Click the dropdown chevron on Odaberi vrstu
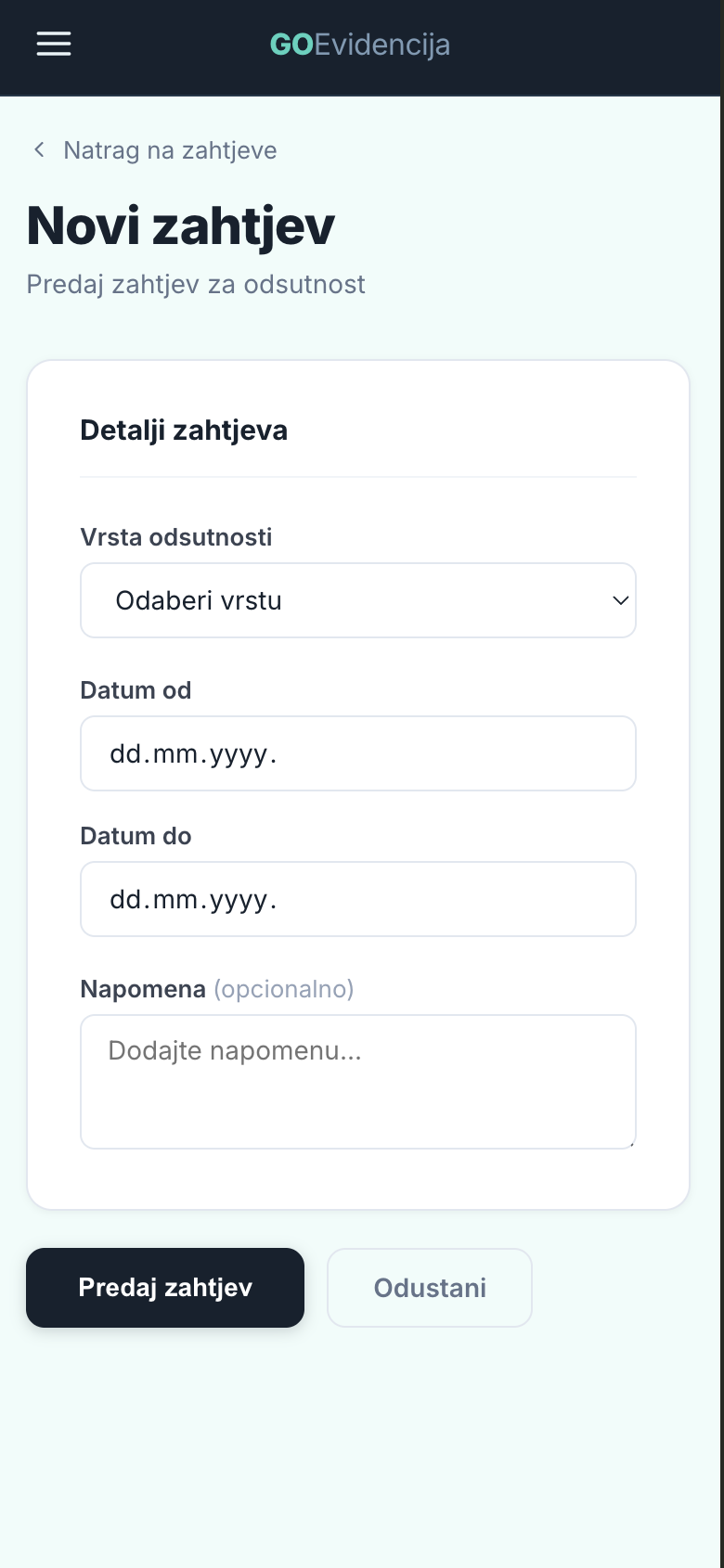Image resolution: width=724 pixels, height=1568 pixels. click(620, 600)
